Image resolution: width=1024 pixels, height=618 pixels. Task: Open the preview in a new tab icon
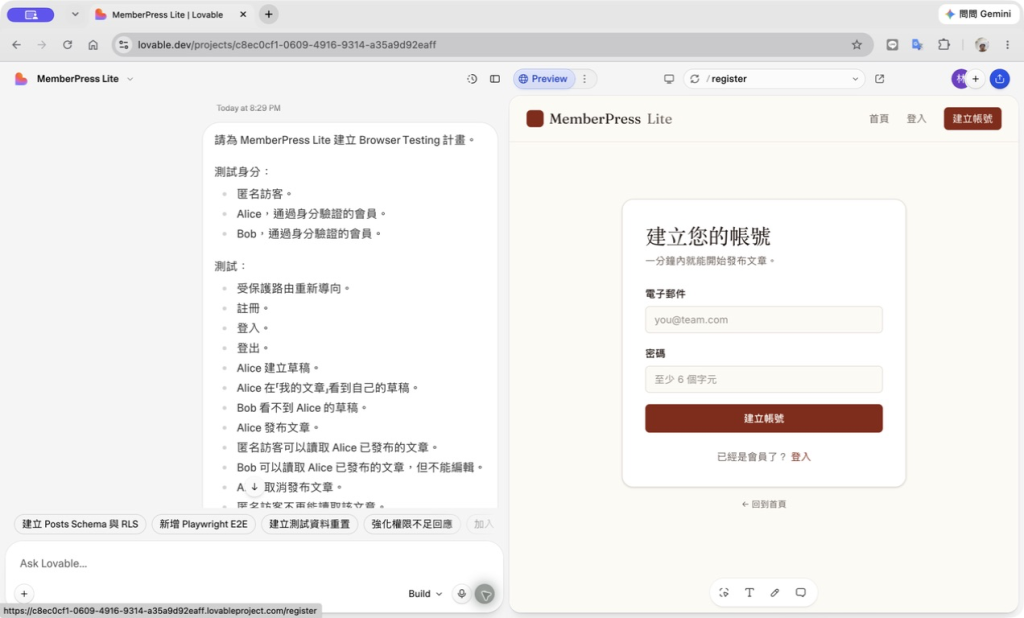pyautogui.click(x=880, y=79)
